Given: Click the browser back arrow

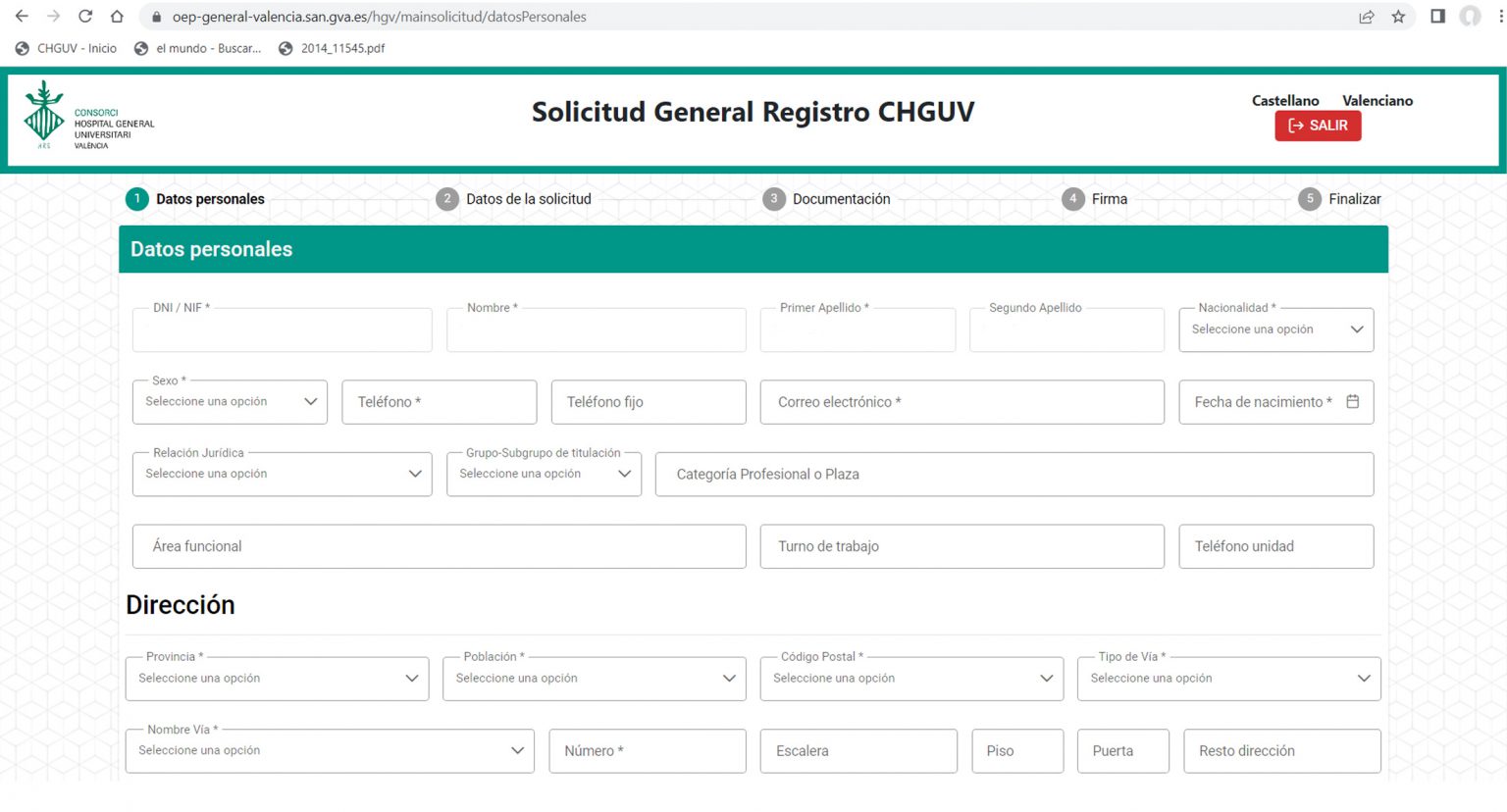Looking at the screenshot, I should point(22,17).
